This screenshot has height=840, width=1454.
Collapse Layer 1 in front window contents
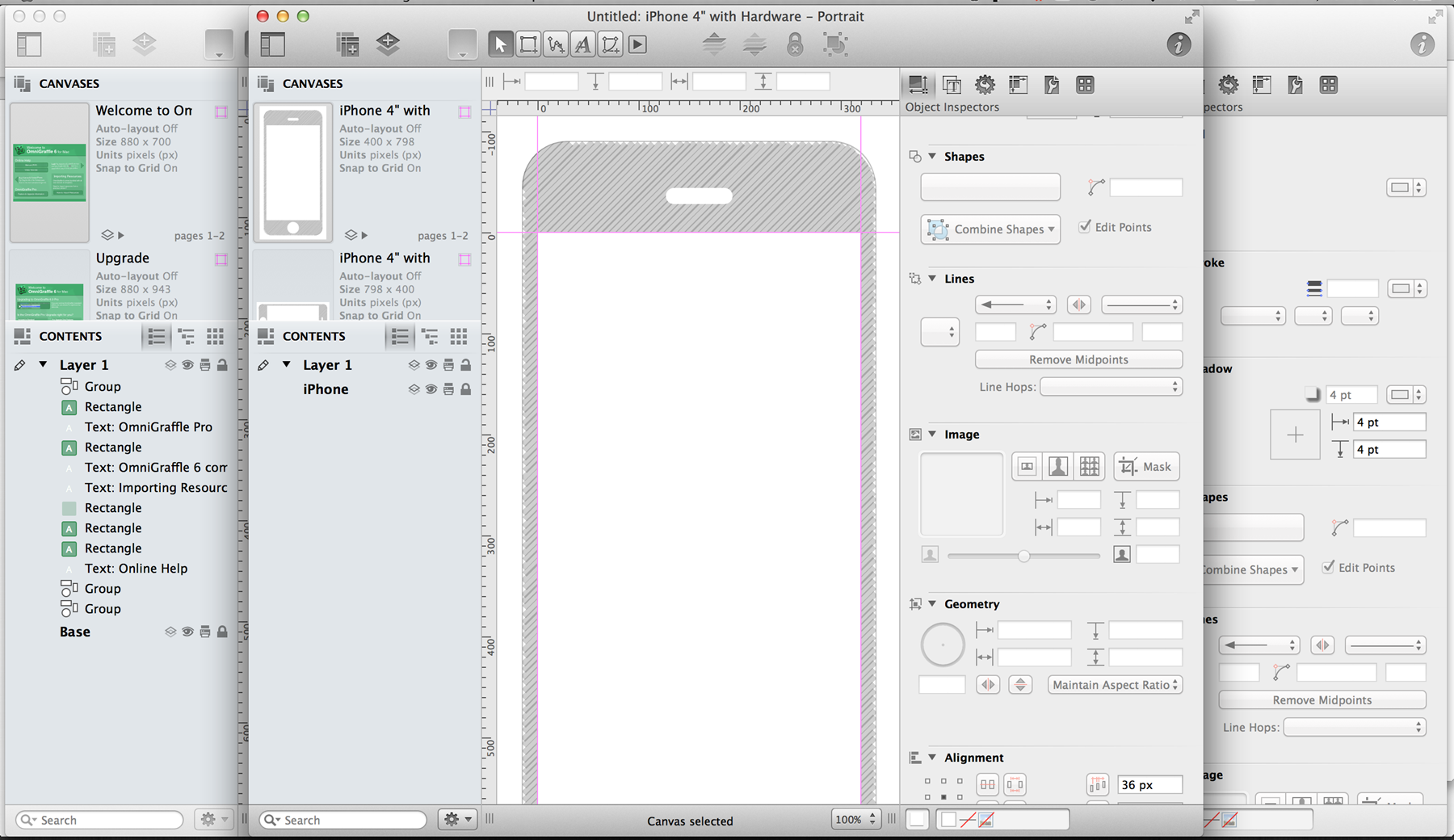[287, 364]
